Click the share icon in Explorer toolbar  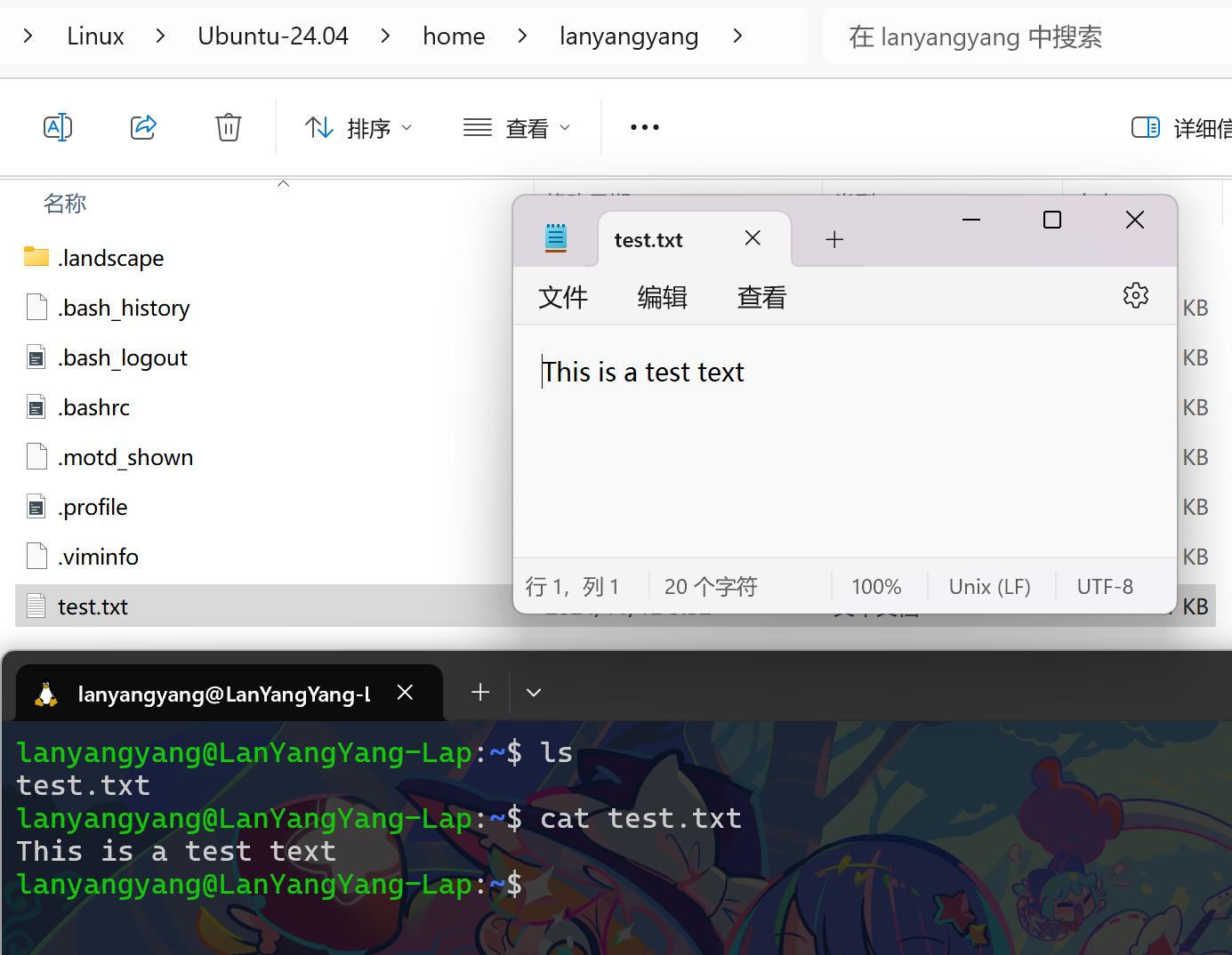pos(143,127)
